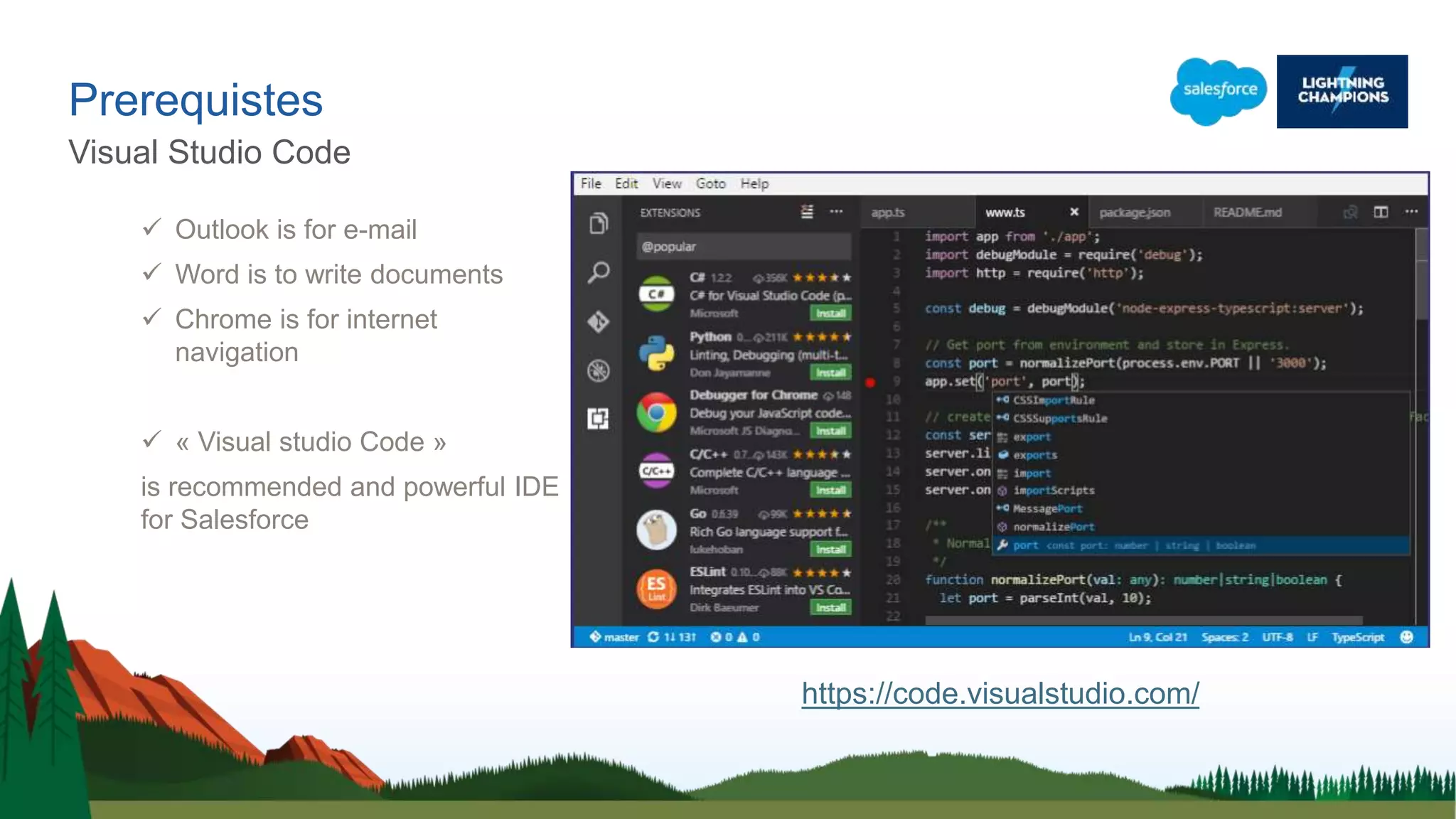The width and height of the screenshot is (1456, 819).
Task: Select CSSSupportsRule autocomplete suggestion
Action: coord(1201,419)
